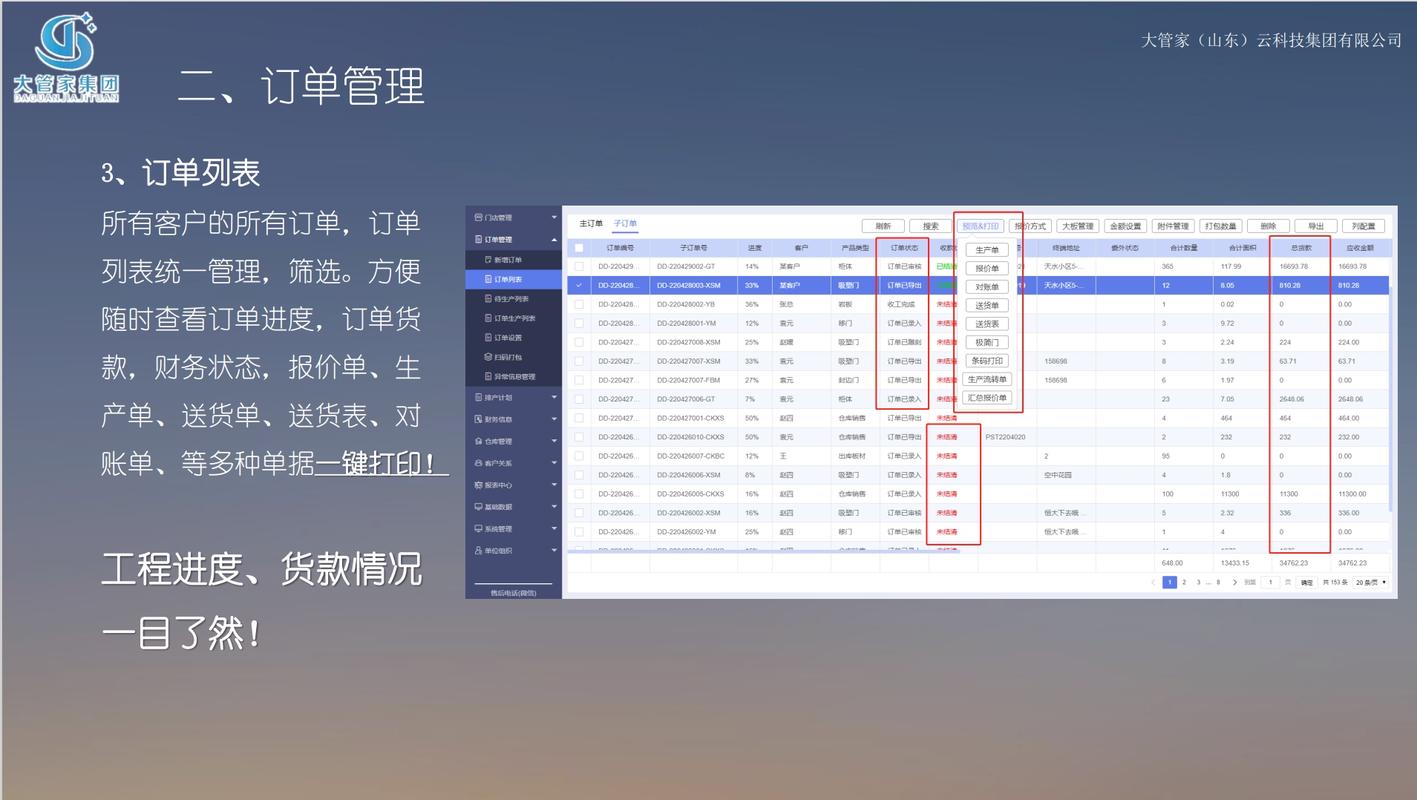
Task: Click the 金额设置 button
Action: [x=1126, y=226]
